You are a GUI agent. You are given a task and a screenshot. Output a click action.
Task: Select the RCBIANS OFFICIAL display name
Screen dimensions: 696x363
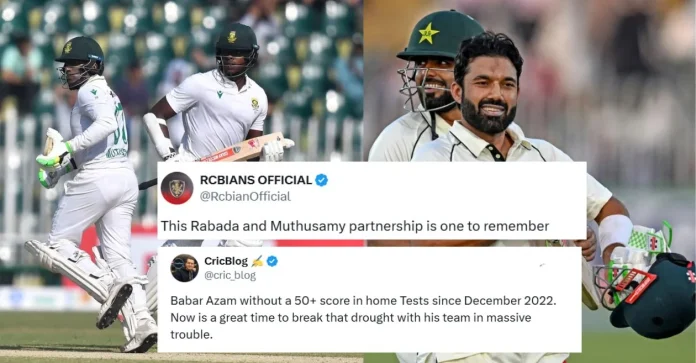256,180
